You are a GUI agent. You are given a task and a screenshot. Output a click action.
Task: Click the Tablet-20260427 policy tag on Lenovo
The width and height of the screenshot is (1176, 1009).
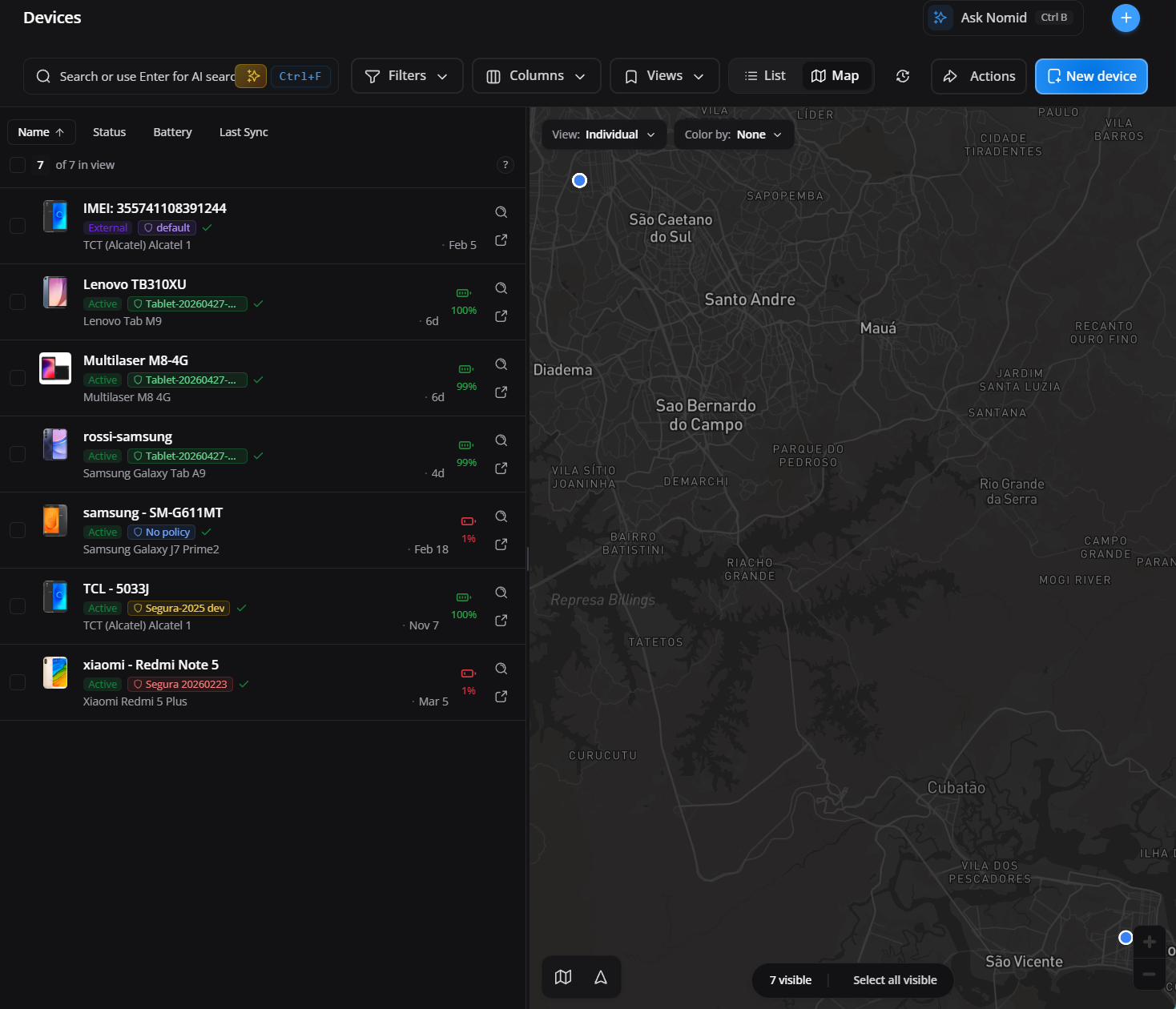pos(187,304)
